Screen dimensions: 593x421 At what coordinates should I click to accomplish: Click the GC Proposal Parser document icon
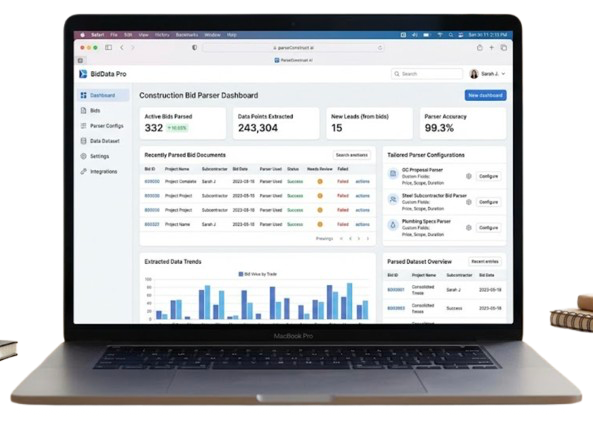click(393, 174)
